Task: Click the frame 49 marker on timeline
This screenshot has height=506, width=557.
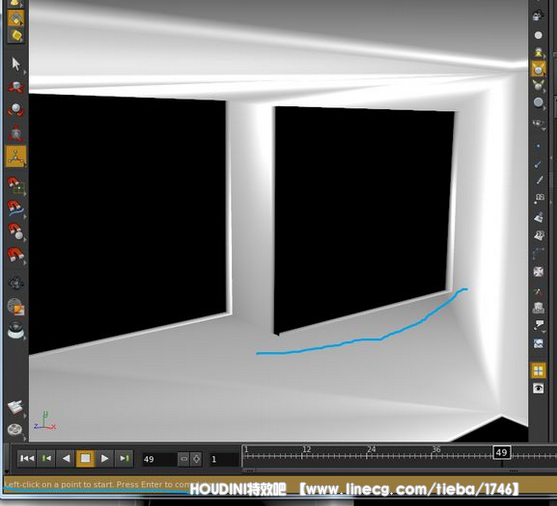Action: [x=502, y=452]
